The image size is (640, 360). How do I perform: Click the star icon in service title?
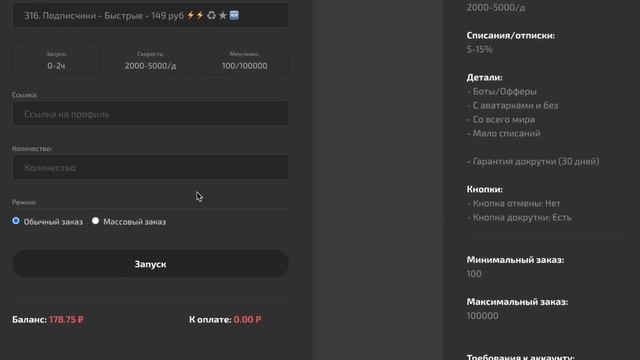[222, 16]
